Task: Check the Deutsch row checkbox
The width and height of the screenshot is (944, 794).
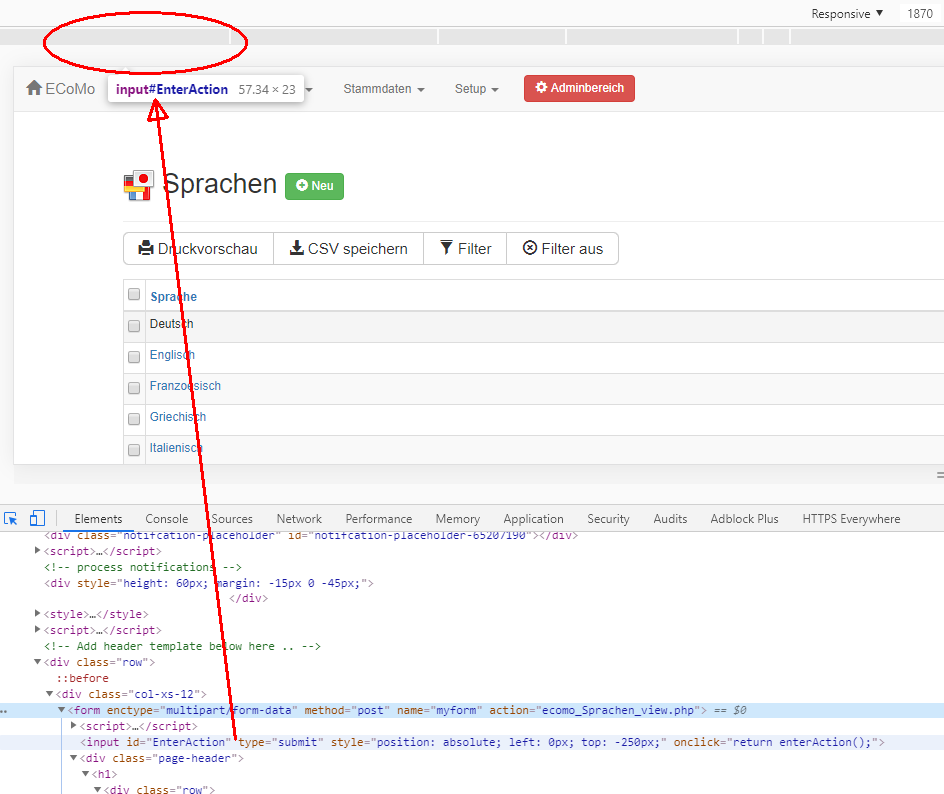Action: (x=134, y=326)
